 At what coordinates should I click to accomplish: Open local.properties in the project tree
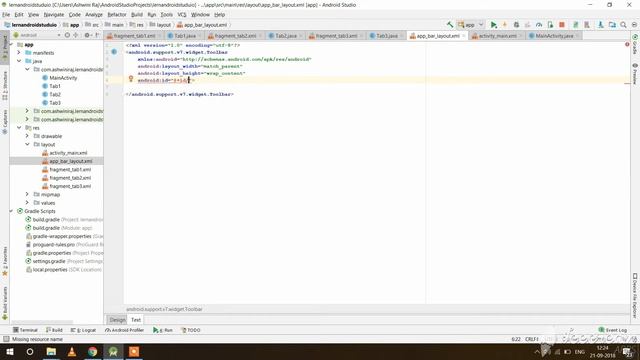point(50,269)
